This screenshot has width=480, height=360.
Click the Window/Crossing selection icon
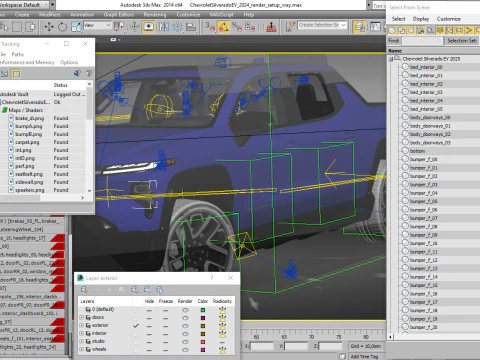pyautogui.click(x=30, y=27)
